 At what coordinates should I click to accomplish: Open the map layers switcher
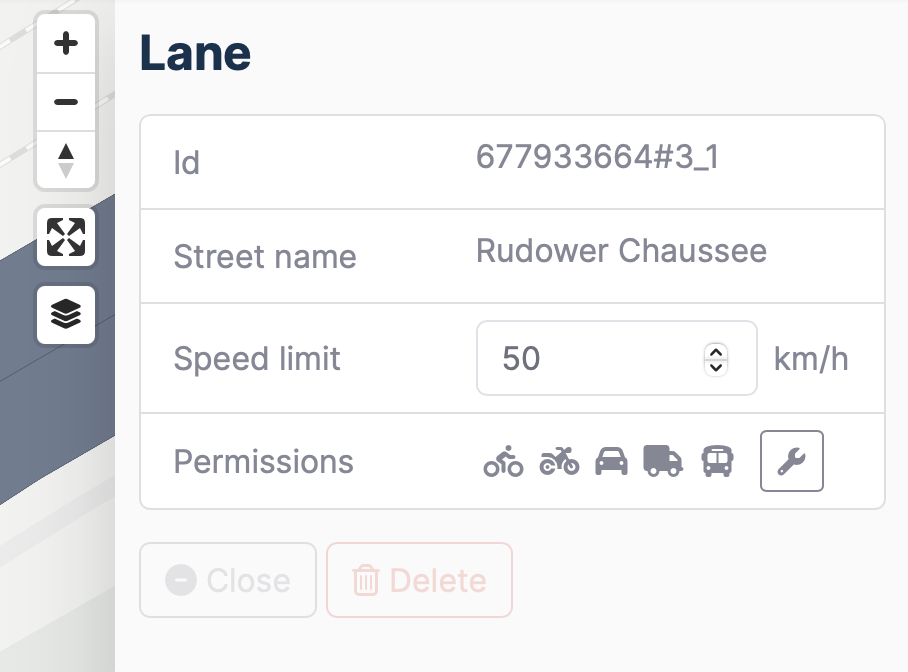pos(66,315)
